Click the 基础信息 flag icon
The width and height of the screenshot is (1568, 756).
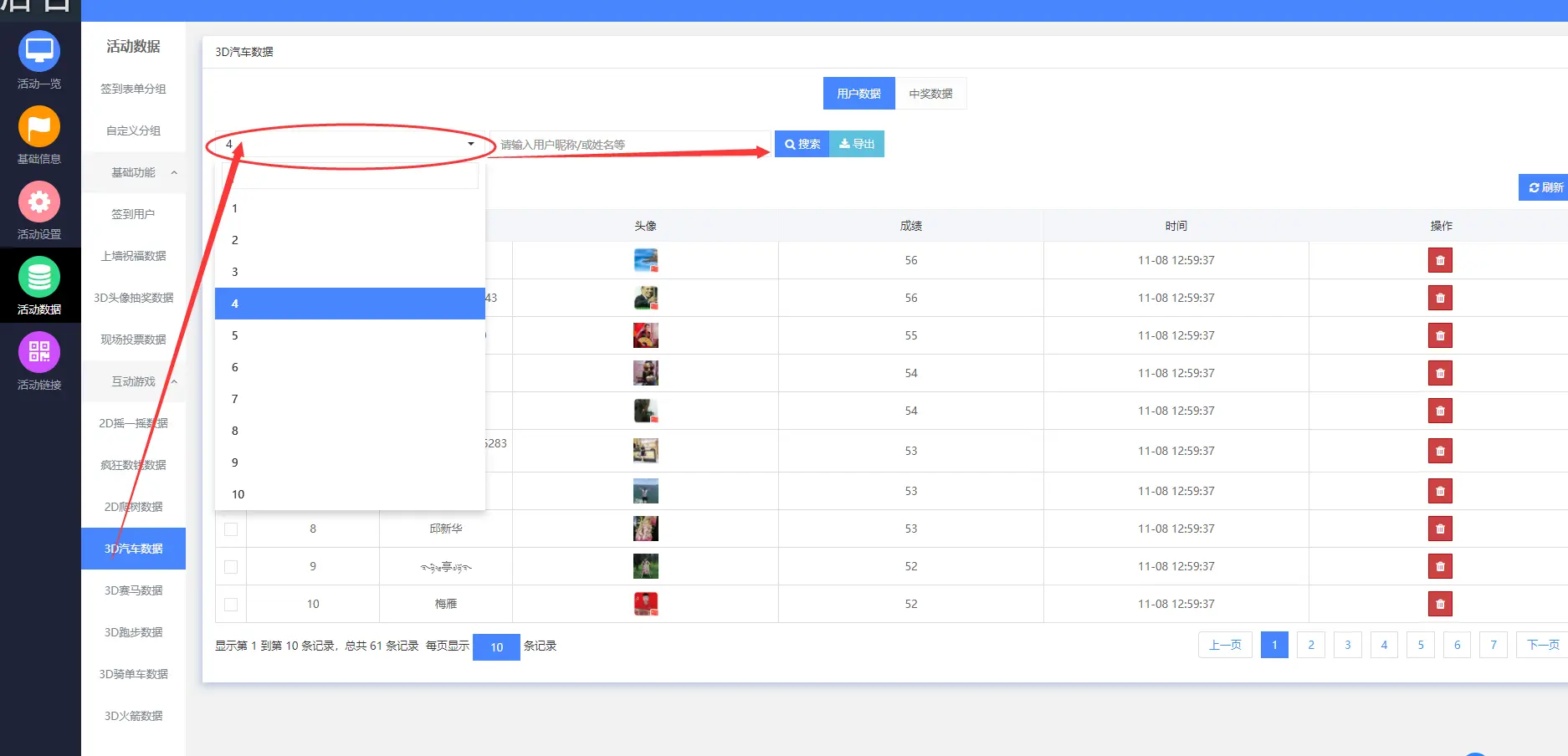click(38, 127)
